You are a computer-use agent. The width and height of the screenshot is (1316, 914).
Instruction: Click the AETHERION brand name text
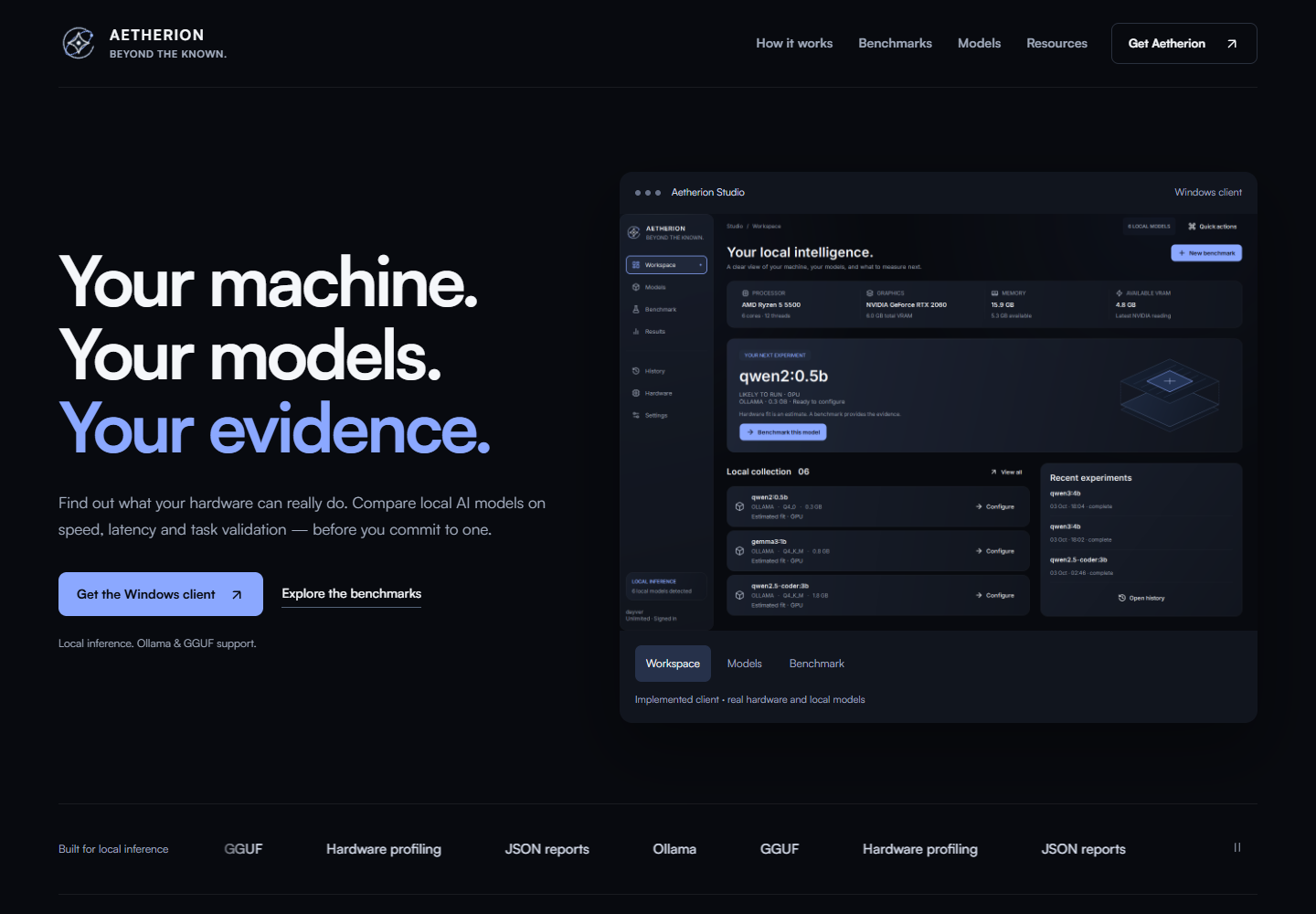pos(157,35)
